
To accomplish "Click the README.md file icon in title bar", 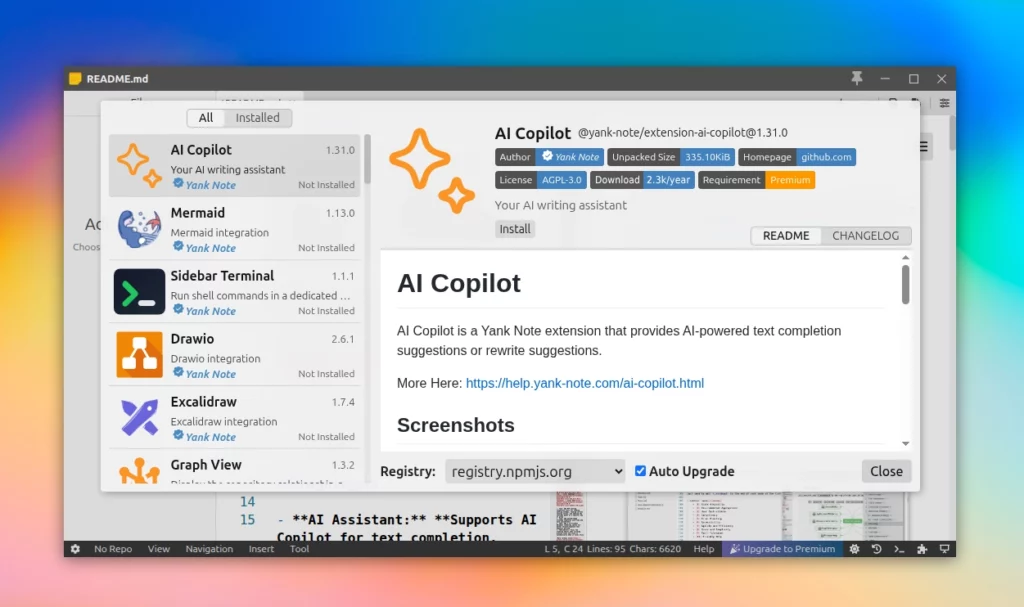I will click(75, 78).
